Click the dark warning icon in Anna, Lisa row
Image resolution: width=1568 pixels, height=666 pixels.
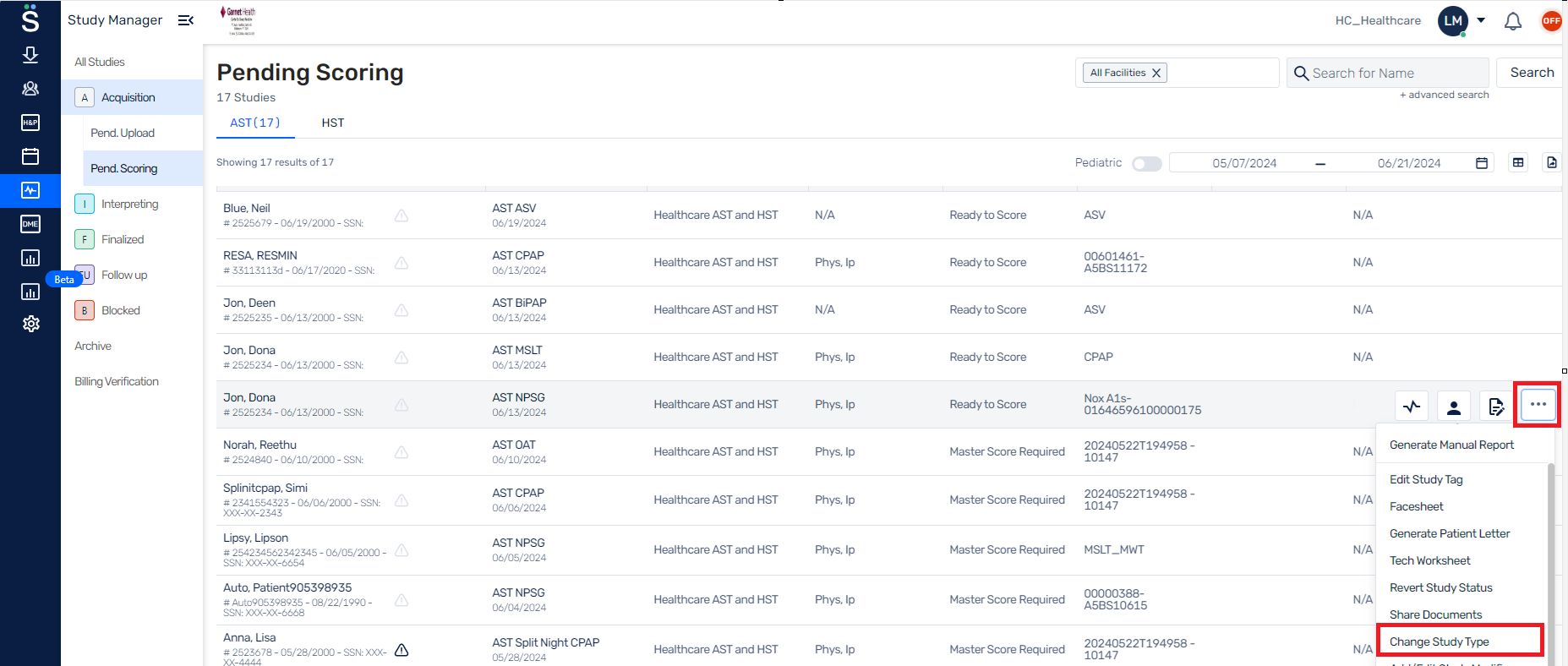402,650
